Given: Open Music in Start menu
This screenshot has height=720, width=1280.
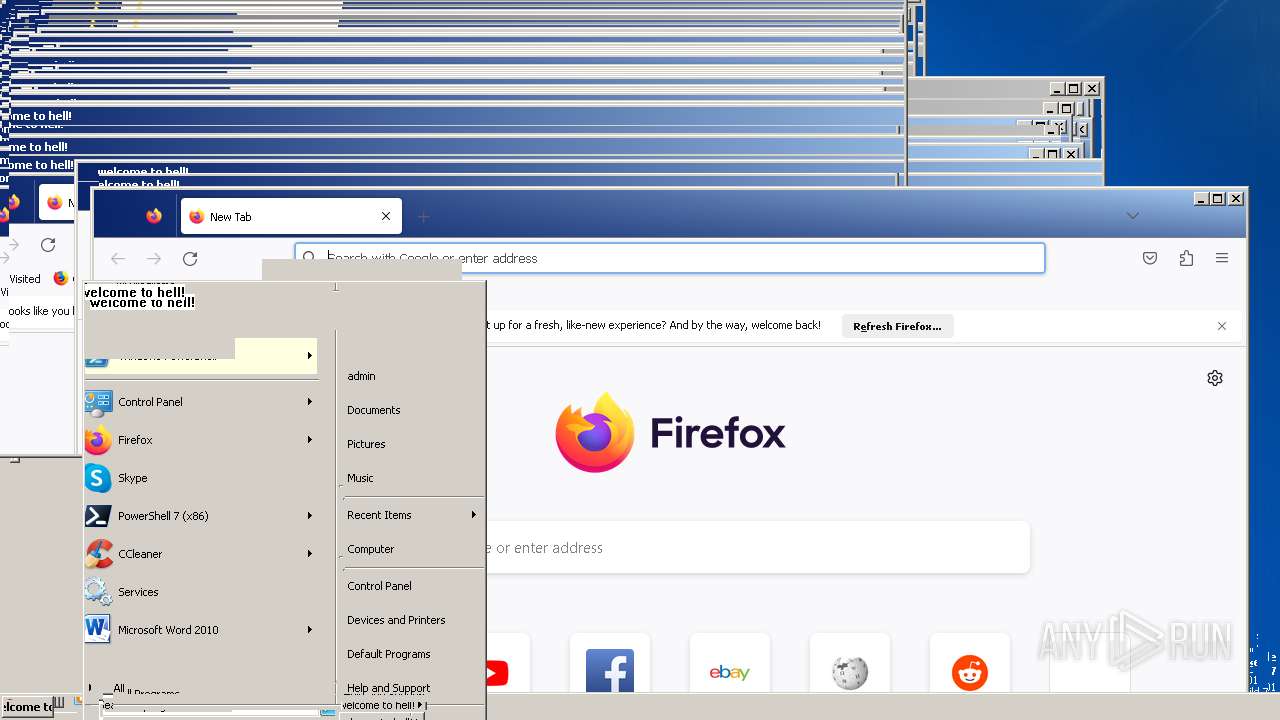Looking at the screenshot, I should [x=360, y=478].
